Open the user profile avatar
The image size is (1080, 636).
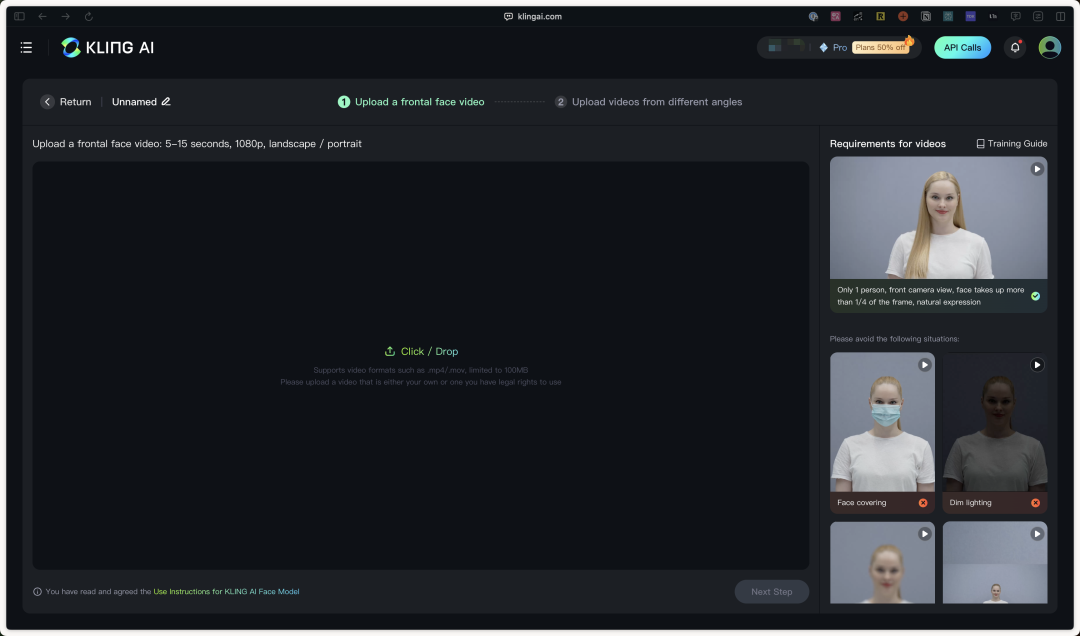[1049, 48]
